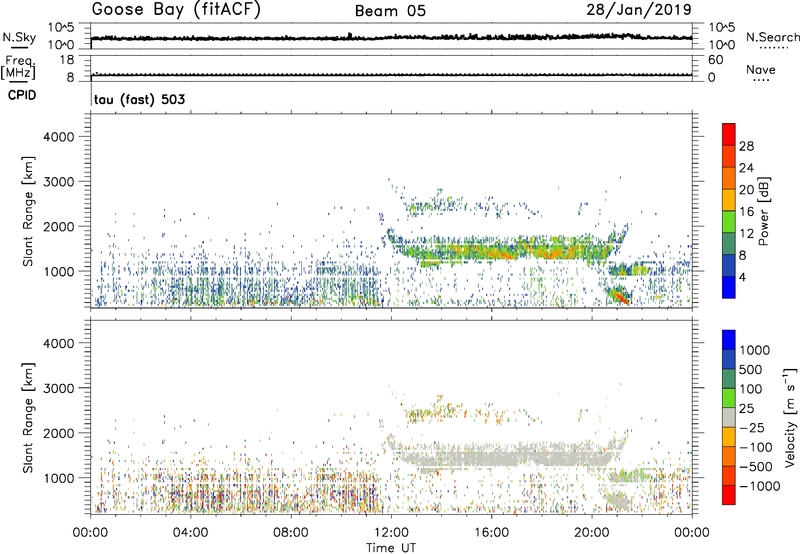
Task: Click the '-500' label on Velocity colorbar
Action: click(x=755, y=467)
